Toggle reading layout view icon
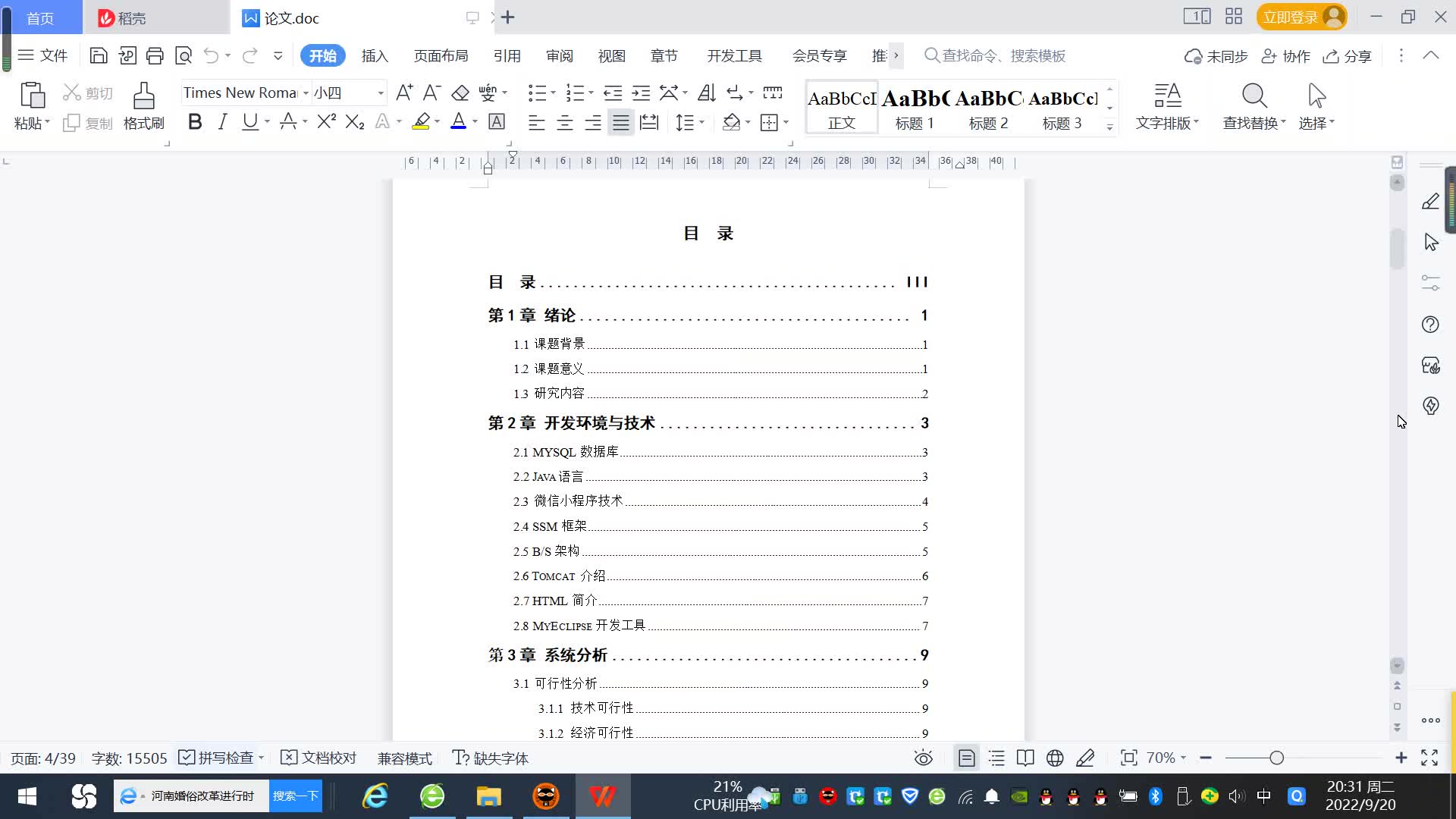Viewport: 1456px width, 819px height. [x=1025, y=758]
